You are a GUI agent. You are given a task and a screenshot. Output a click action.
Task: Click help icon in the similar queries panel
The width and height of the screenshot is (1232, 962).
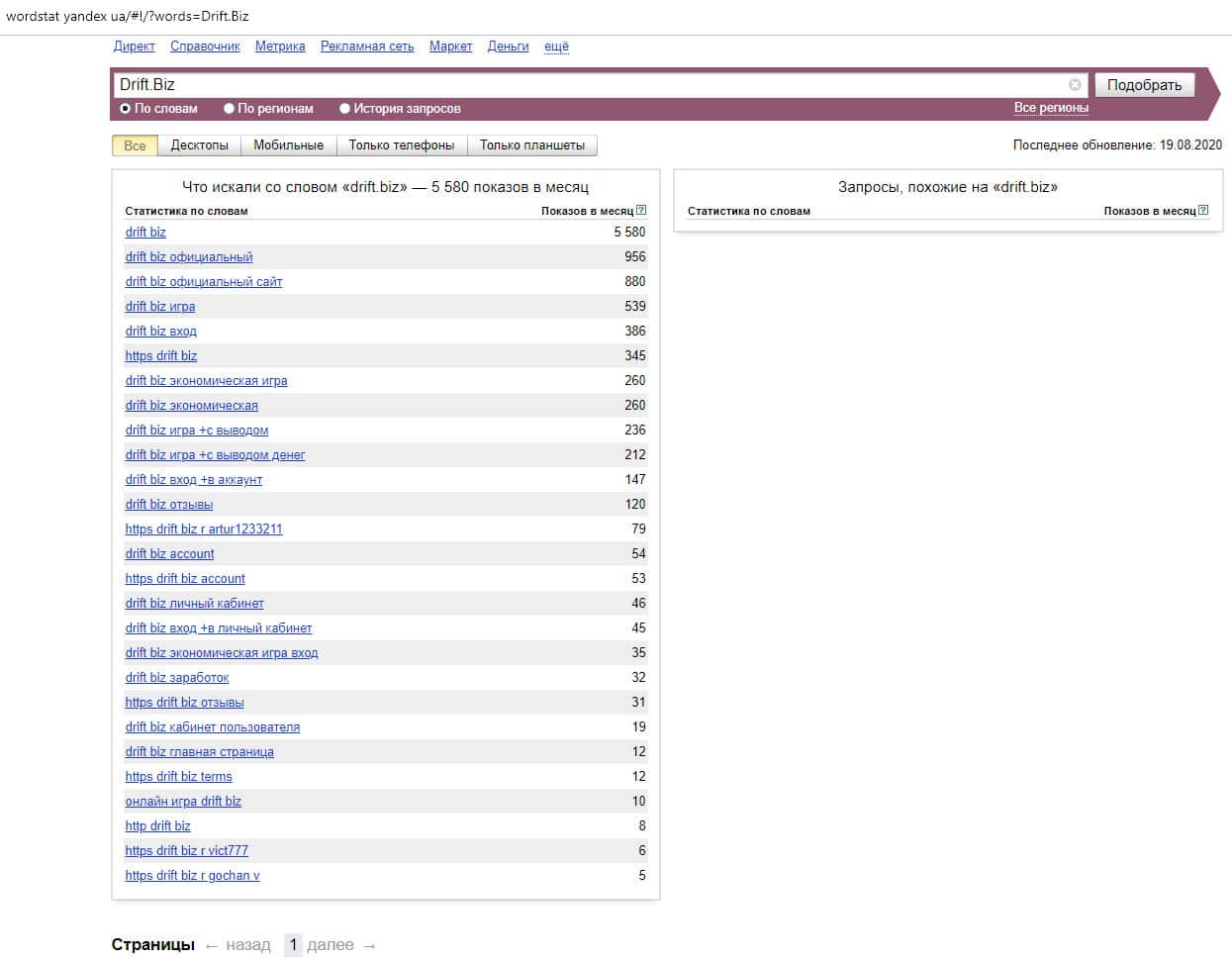(x=1203, y=210)
